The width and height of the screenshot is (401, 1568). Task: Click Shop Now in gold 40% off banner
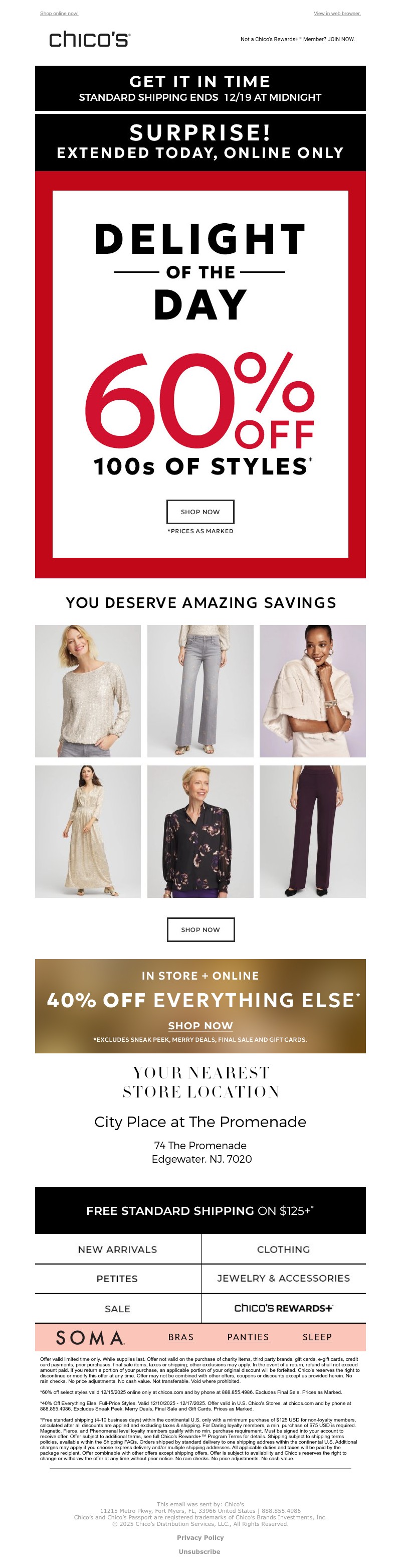click(x=200, y=1026)
